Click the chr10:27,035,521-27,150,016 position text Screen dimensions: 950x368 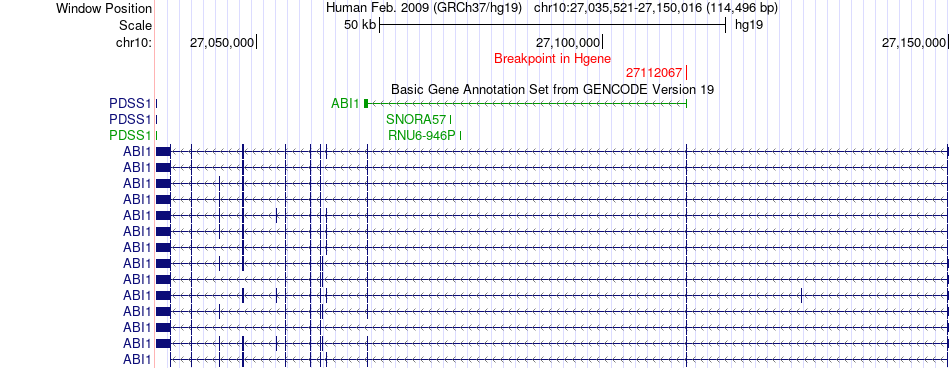point(656,9)
